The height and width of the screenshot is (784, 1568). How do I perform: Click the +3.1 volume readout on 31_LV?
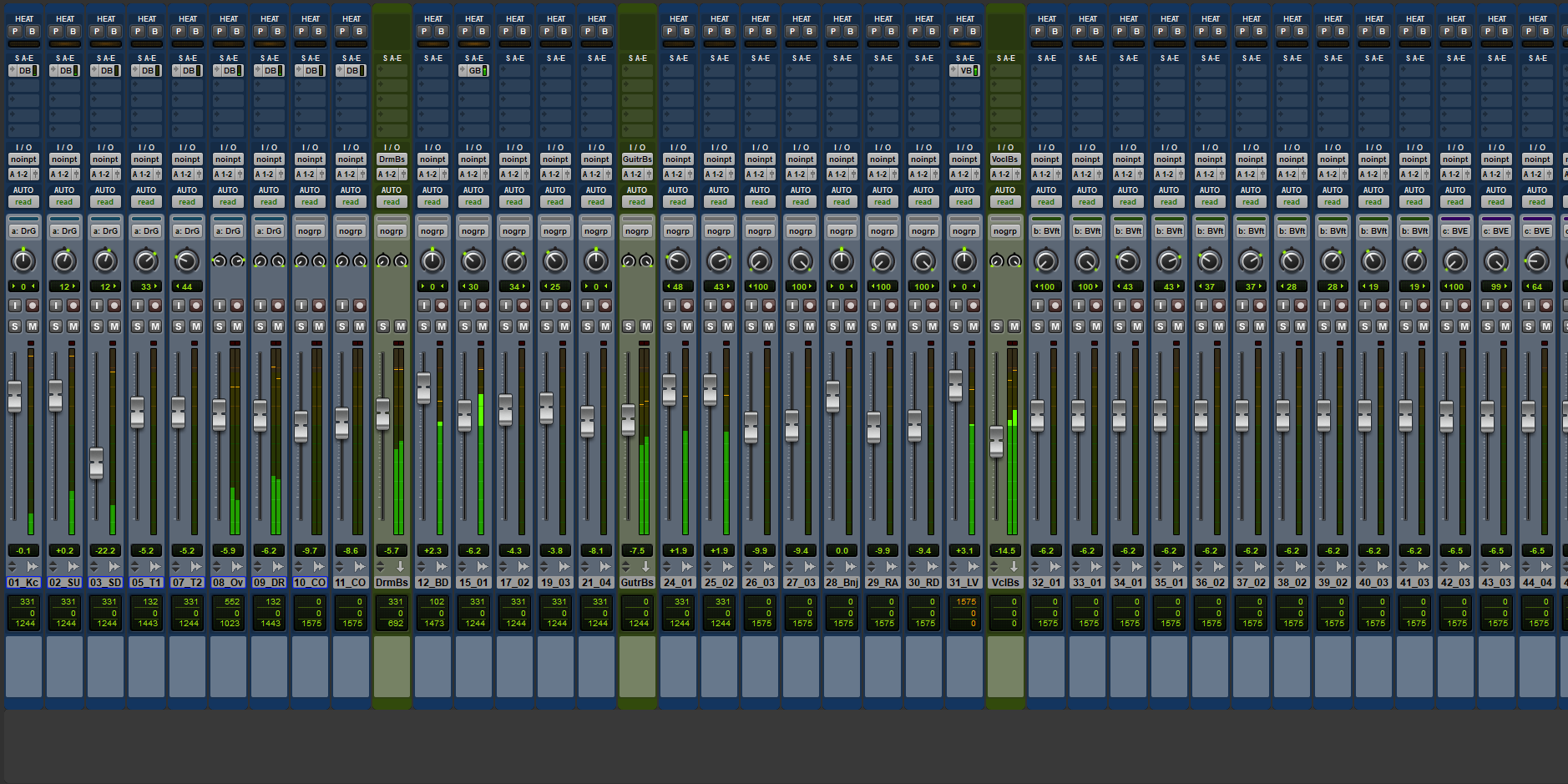[964, 551]
